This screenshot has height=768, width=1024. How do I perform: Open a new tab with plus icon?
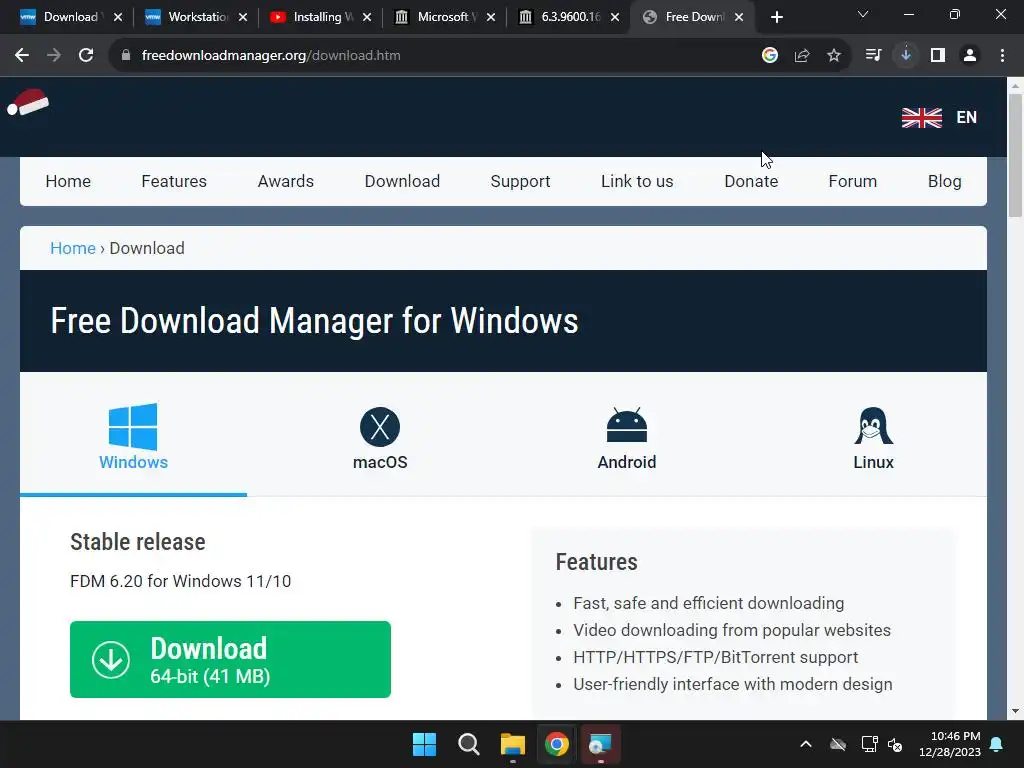click(x=776, y=17)
